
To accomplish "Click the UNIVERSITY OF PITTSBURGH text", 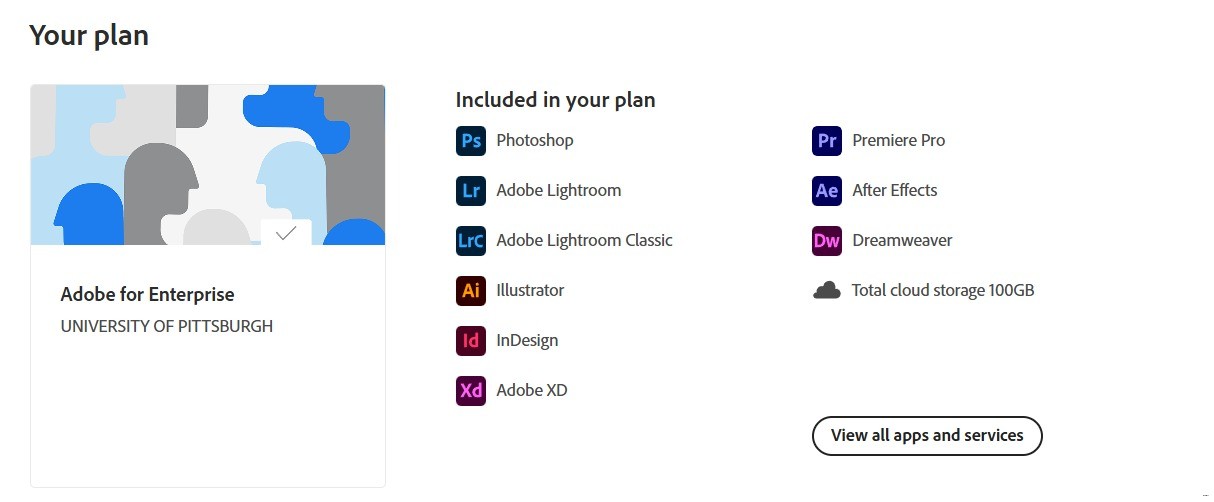I will [166, 326].
